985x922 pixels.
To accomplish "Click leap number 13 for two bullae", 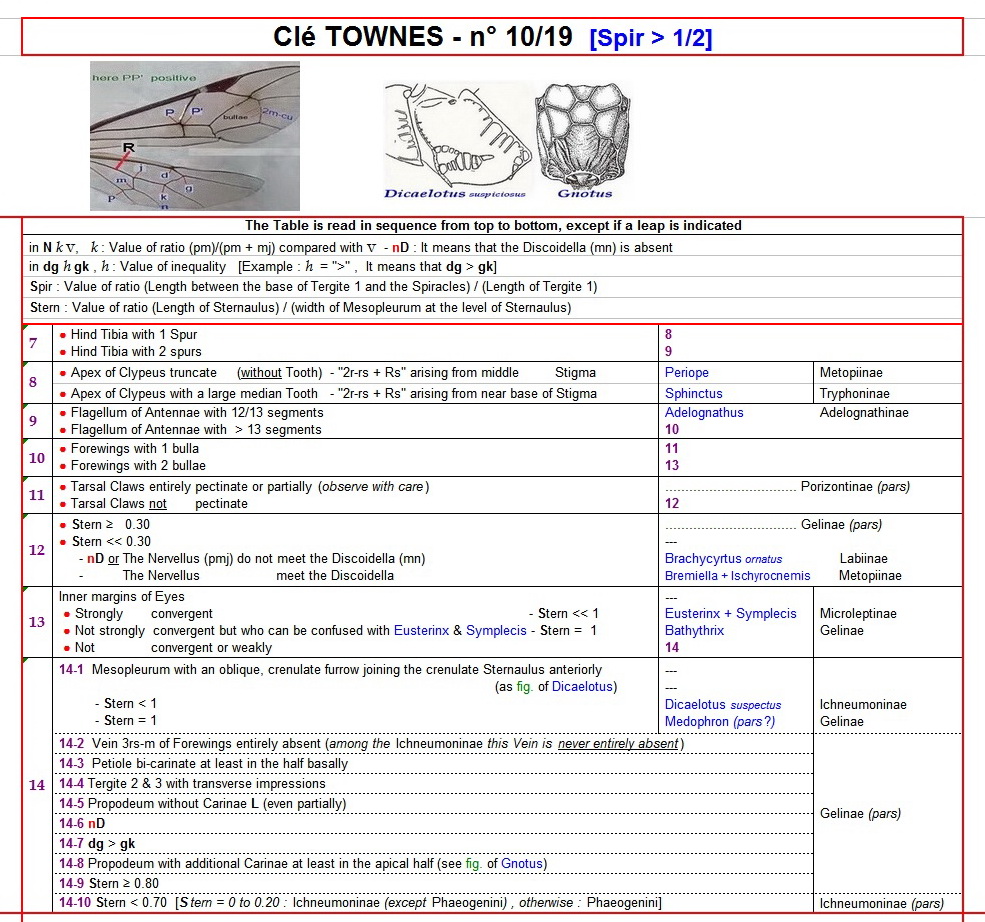I will (x=672, y=466).
